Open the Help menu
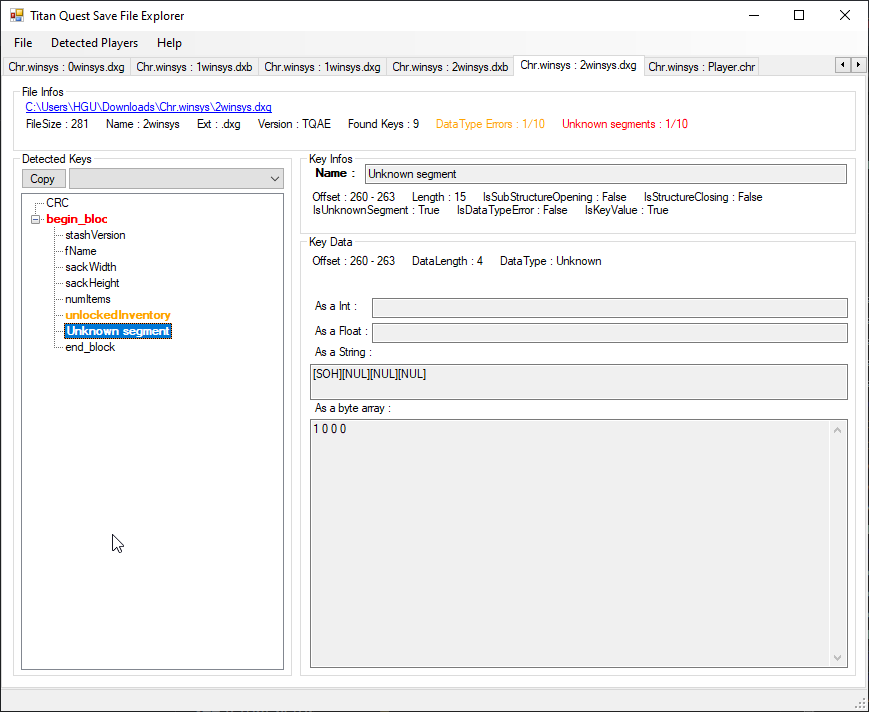869x712 pixels. 169,43
